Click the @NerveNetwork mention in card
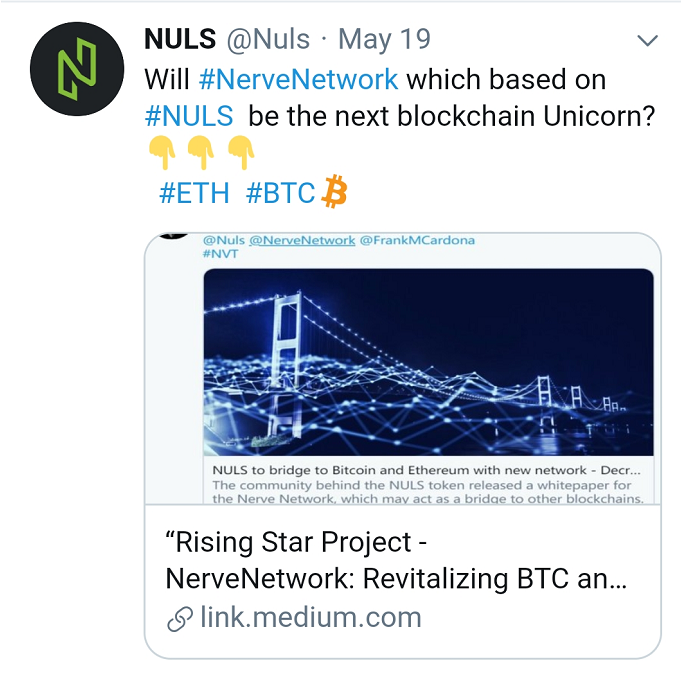 click(x=302, y=240)
